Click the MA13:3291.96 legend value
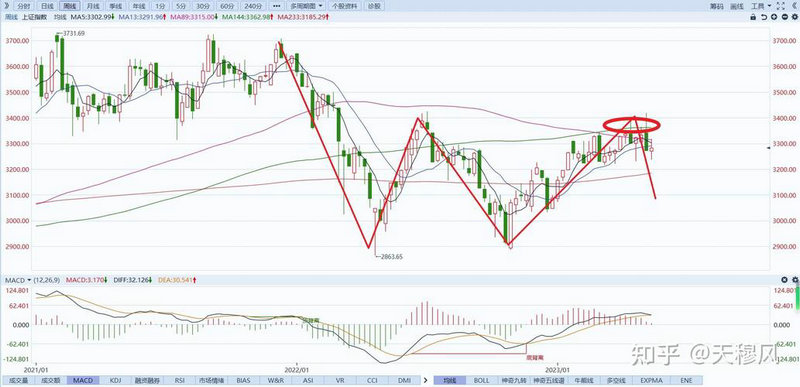This screenshot has width=800, height=387. coord(141,17)
